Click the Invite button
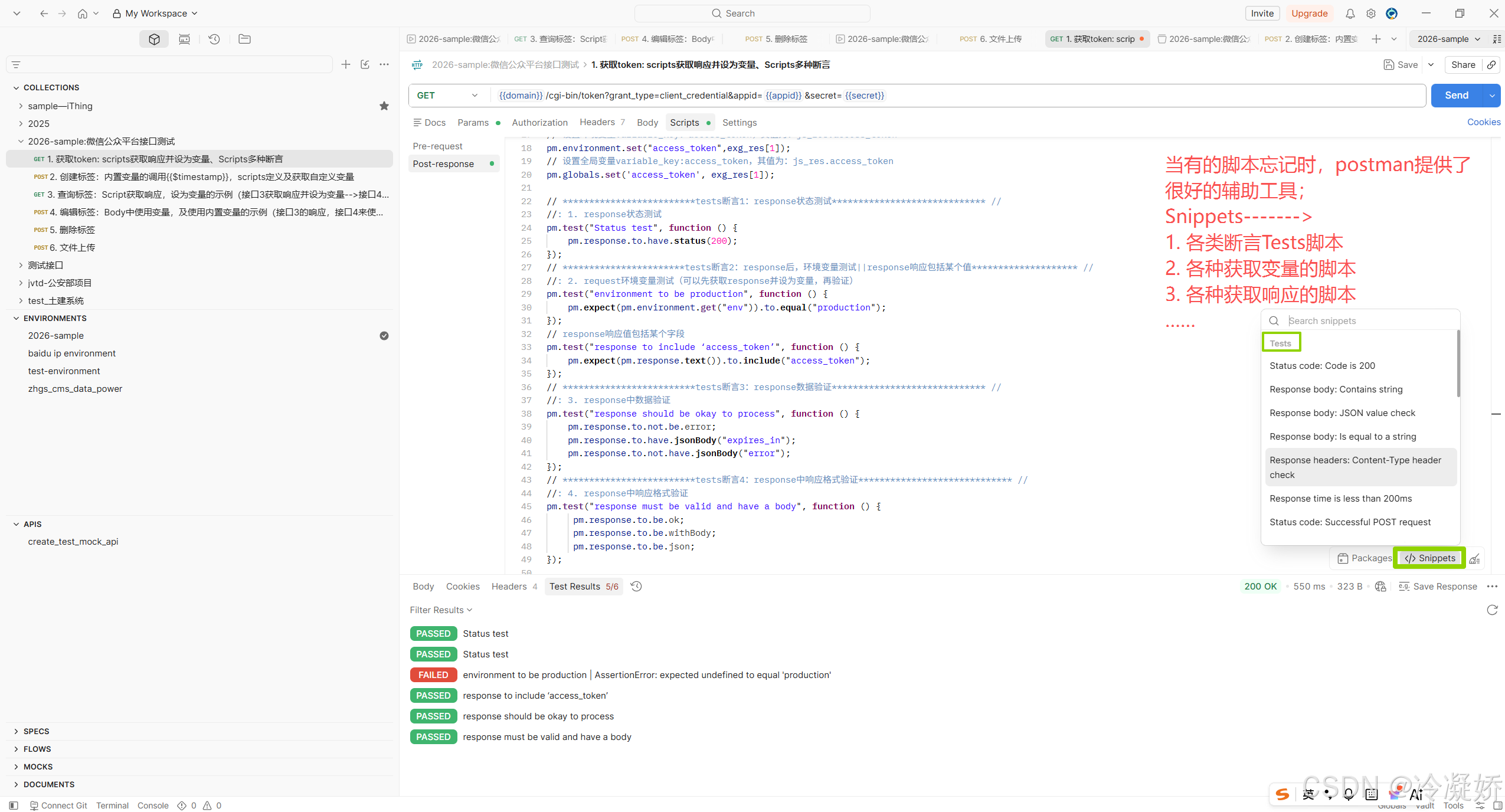Screen dimensions: 1505x812 point(1262,14)
